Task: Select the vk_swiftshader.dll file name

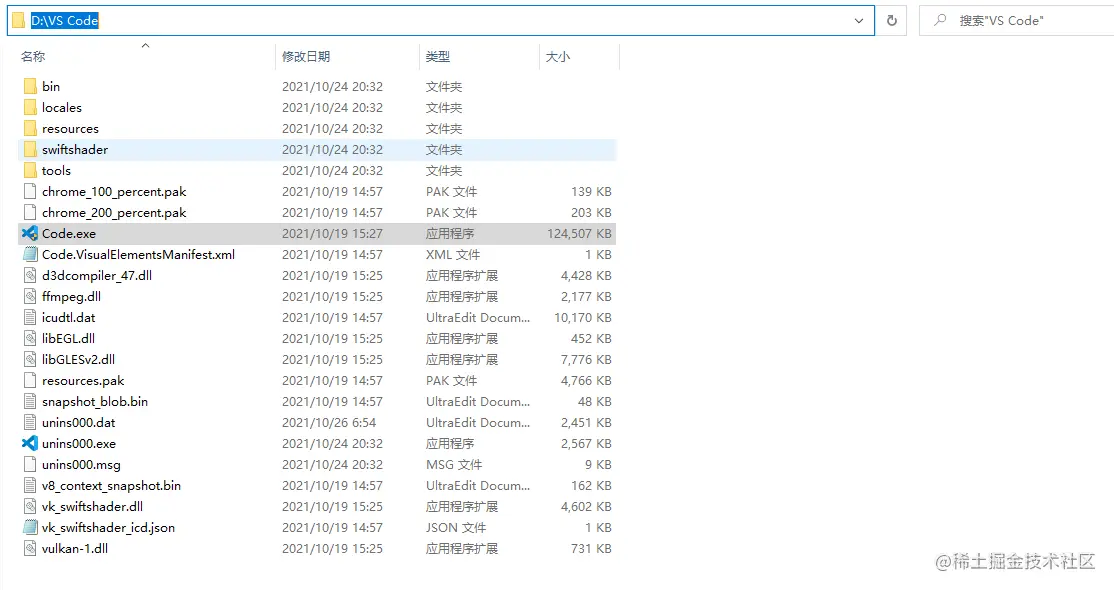Action: coord(92,507)
